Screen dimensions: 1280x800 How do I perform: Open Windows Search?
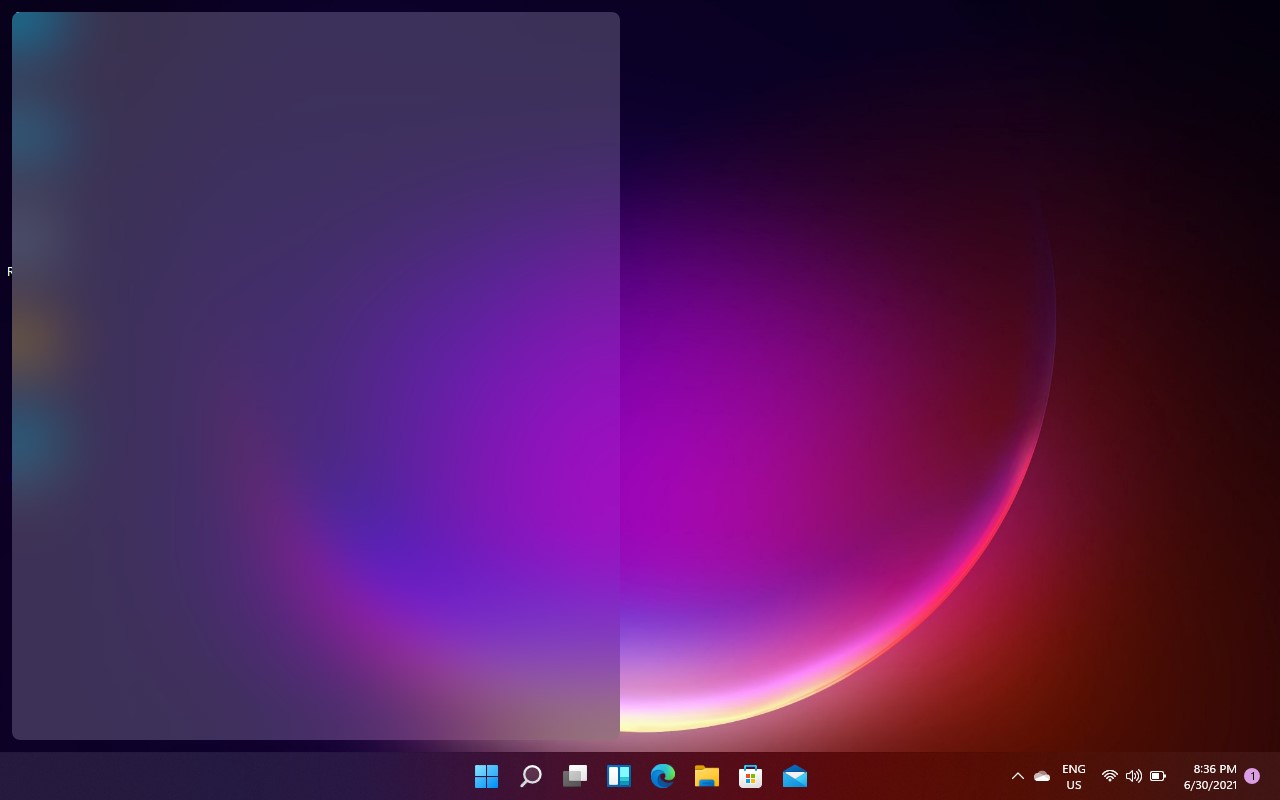pyautogui.click(x=530, y=775)
